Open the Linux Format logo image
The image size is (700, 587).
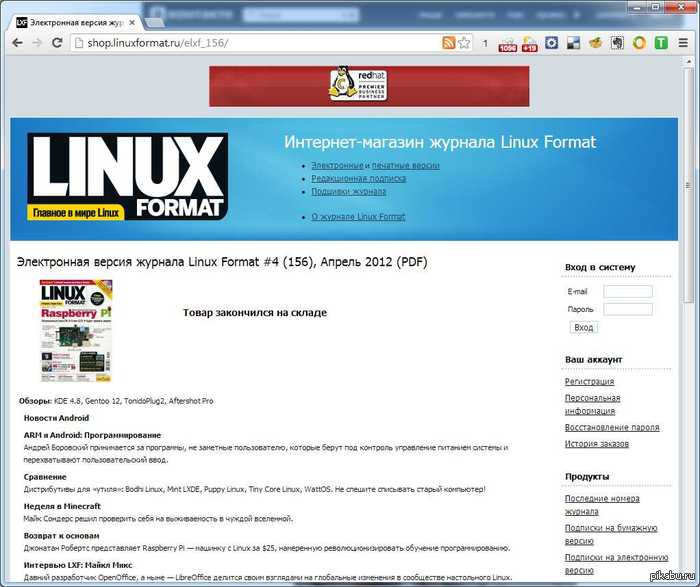[x=128, y=176]
